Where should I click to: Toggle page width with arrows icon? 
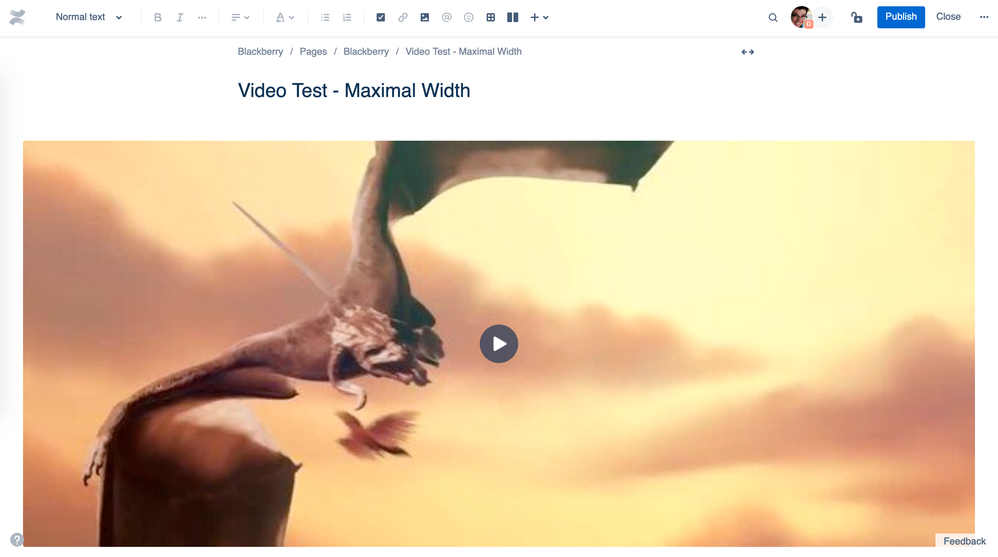[747, 52]
